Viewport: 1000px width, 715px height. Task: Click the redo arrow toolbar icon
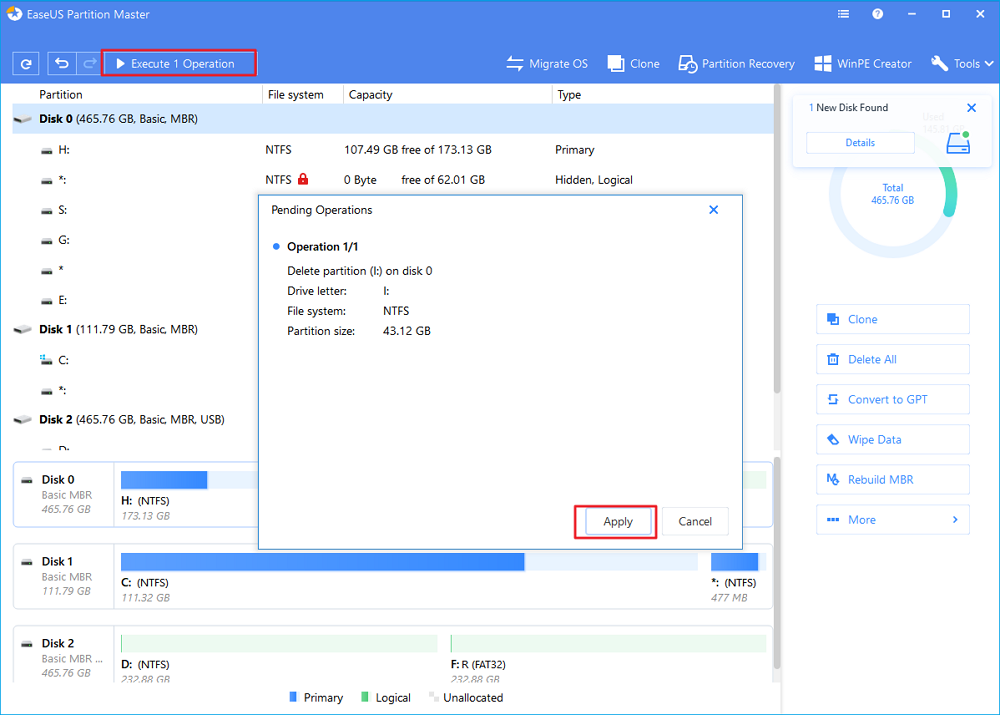[89, 64]
